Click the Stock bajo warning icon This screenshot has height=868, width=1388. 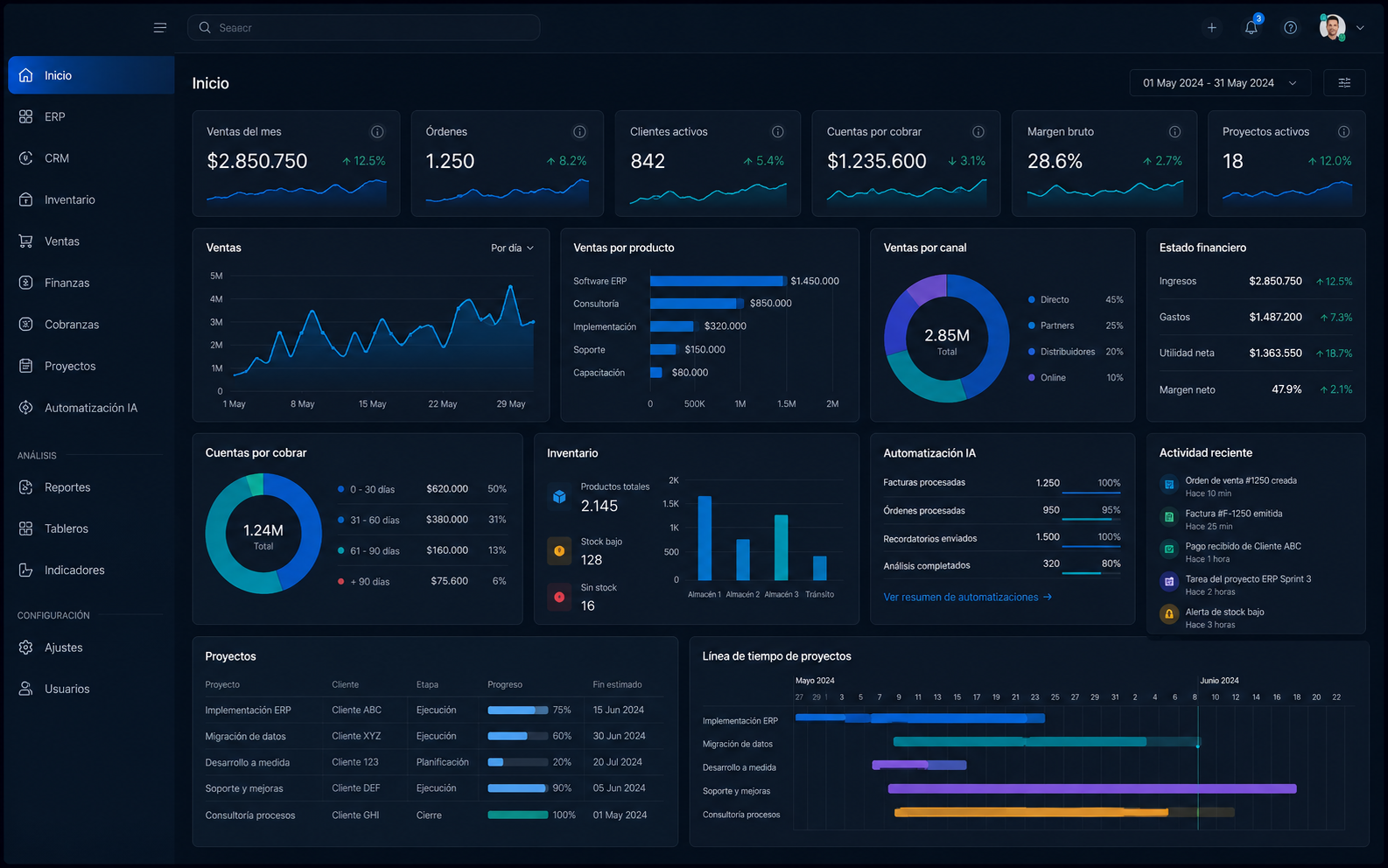559,551
